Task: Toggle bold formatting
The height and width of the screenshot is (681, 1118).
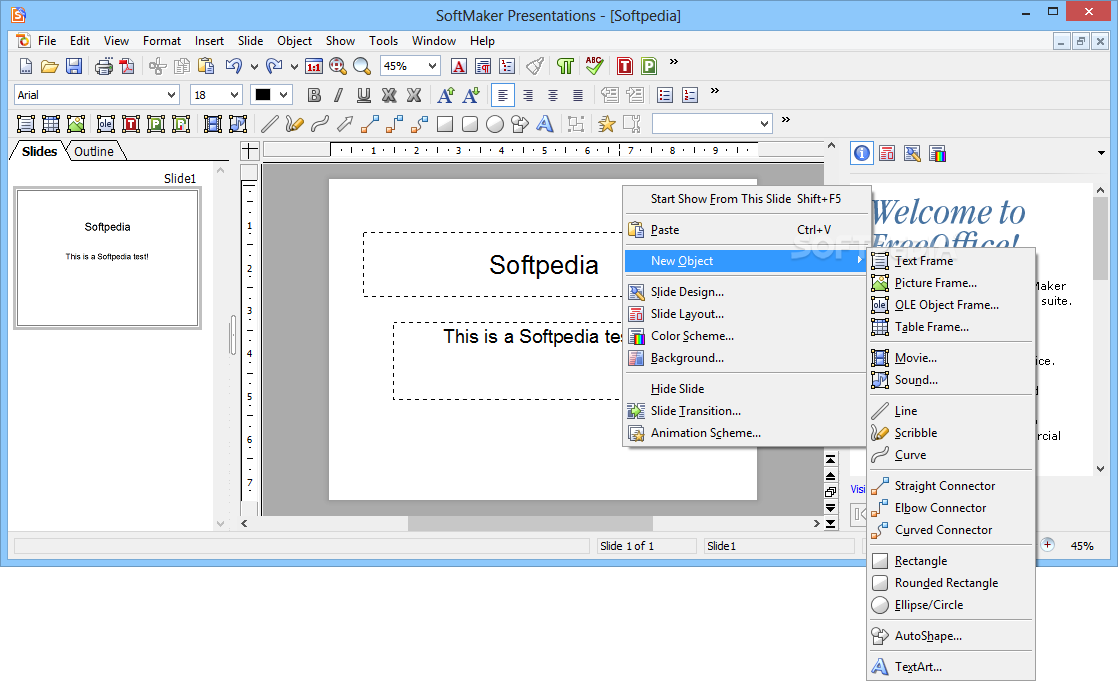Action: 314,95
